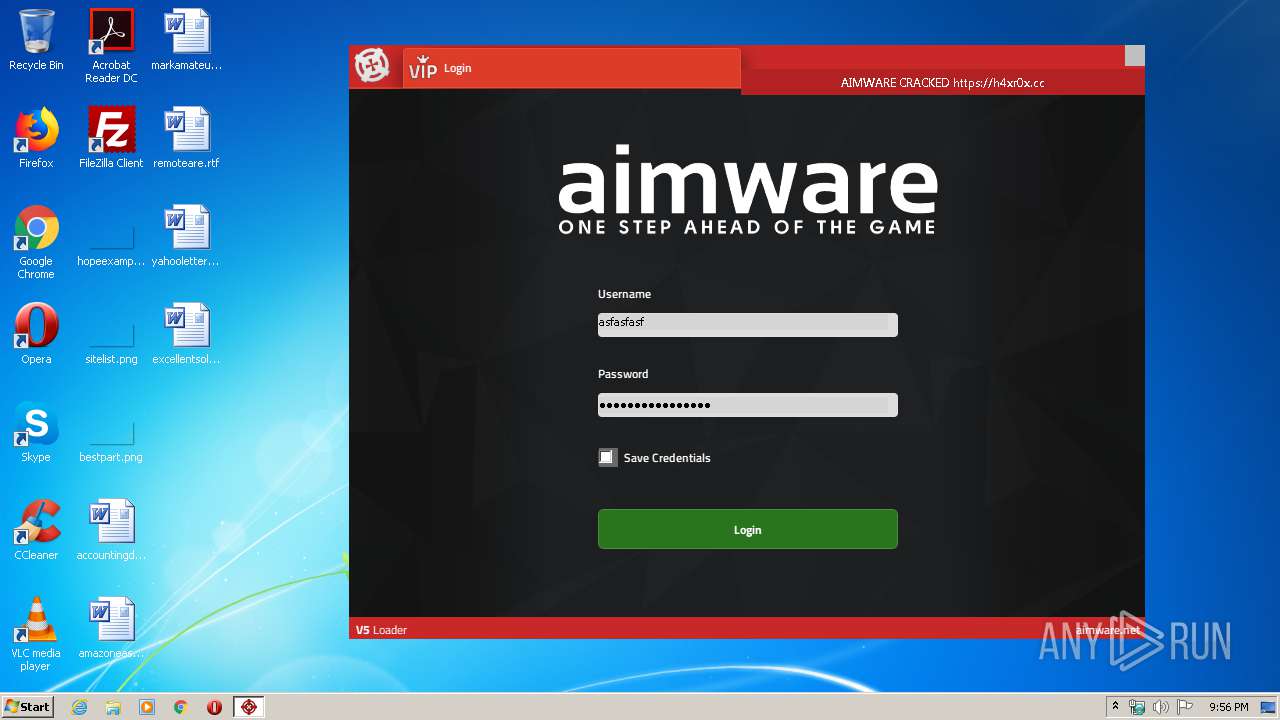Open the markamateu Word document icon
1280x720 pixels.
(x=187, y=41)
